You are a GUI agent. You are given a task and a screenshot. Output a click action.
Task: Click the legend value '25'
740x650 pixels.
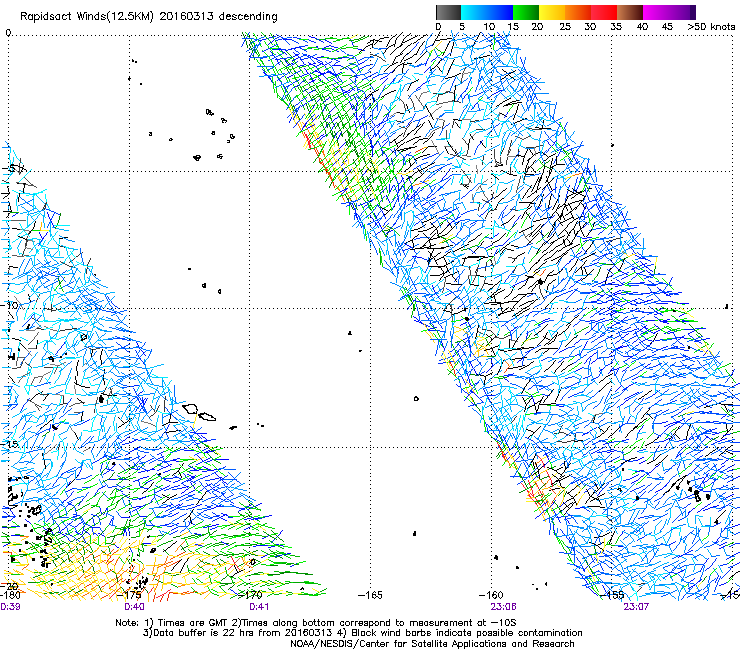tap(564, 27)
